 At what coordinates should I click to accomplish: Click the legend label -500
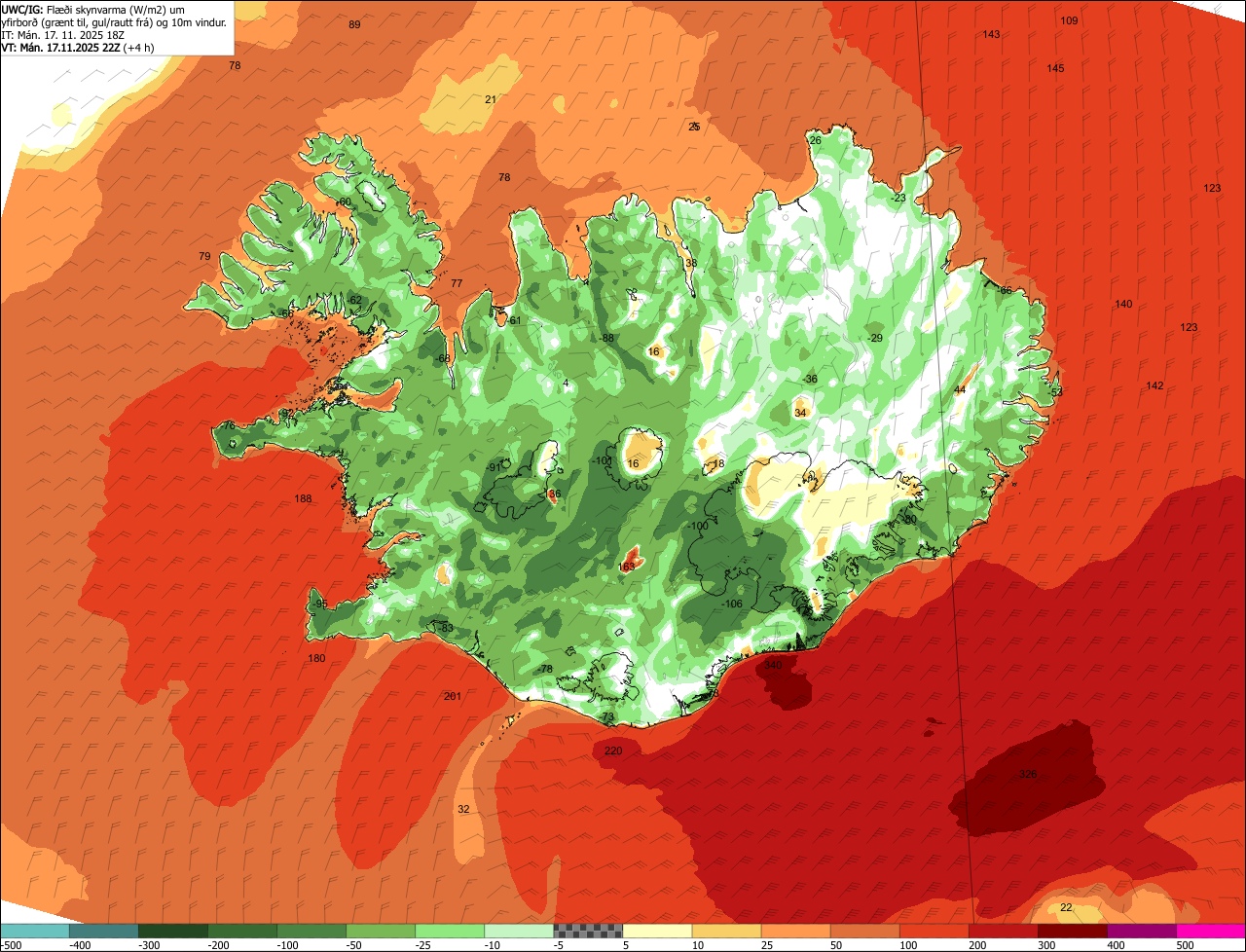(12, 944)
